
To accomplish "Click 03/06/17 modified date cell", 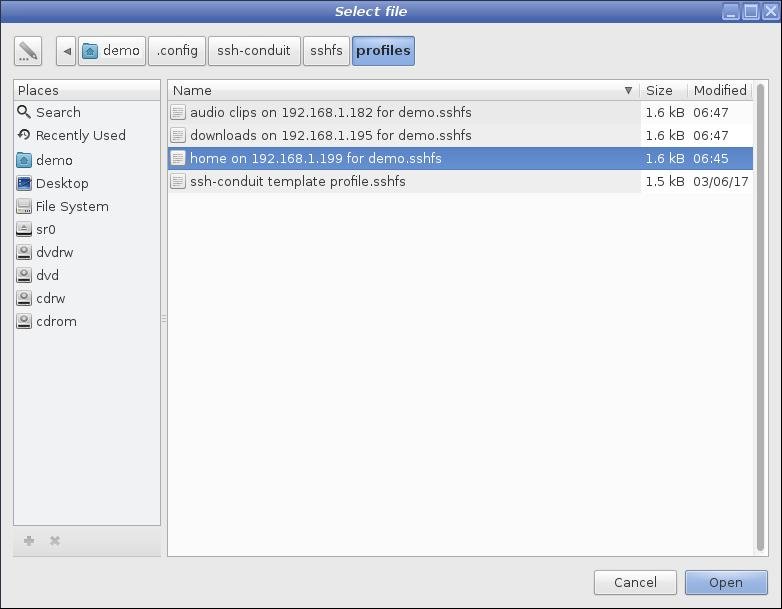I will [721, 182].
